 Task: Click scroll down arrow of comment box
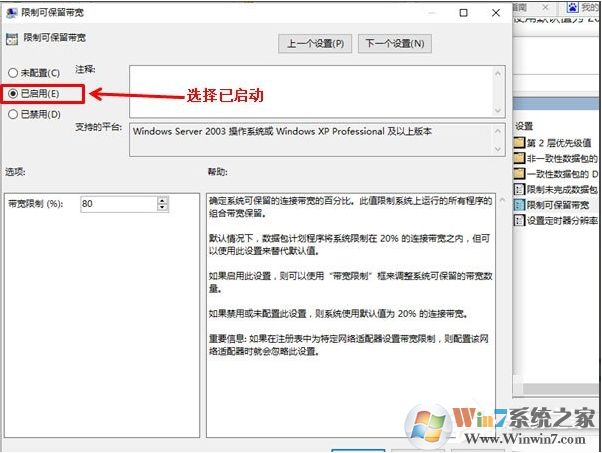tap(498, 110)
